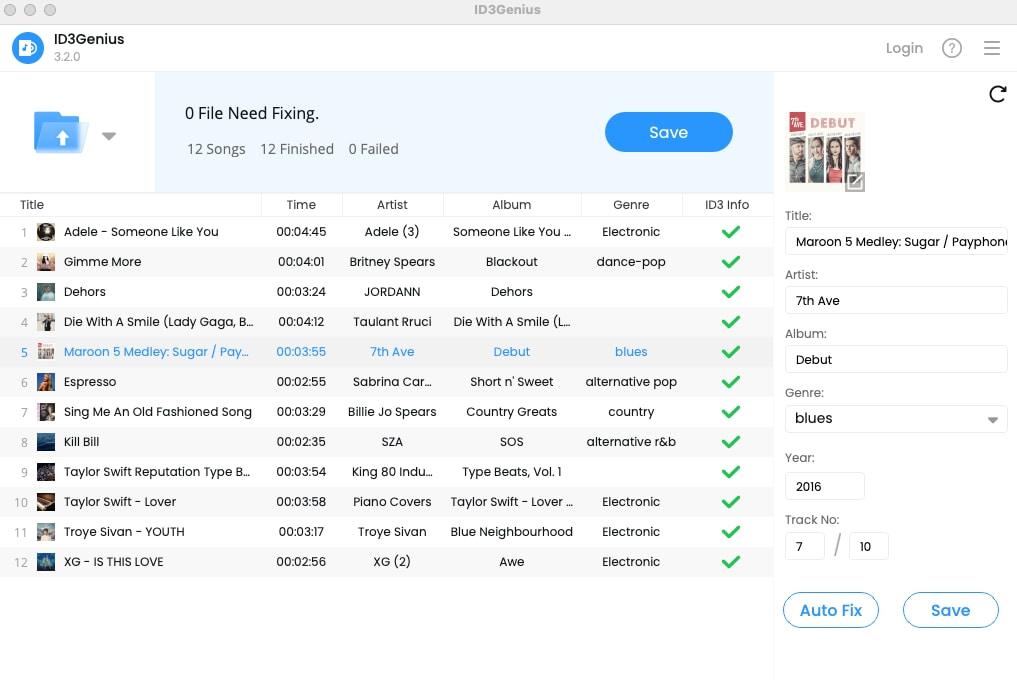The image size is (1017, 680).
Task: Click the 'Taulant Rruci' artist cell
Action: pos(392,322)
